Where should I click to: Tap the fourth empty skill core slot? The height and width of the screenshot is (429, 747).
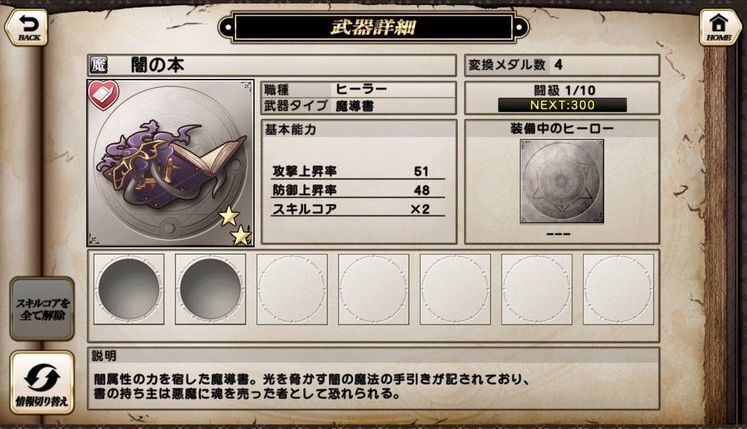pos(374,289)
